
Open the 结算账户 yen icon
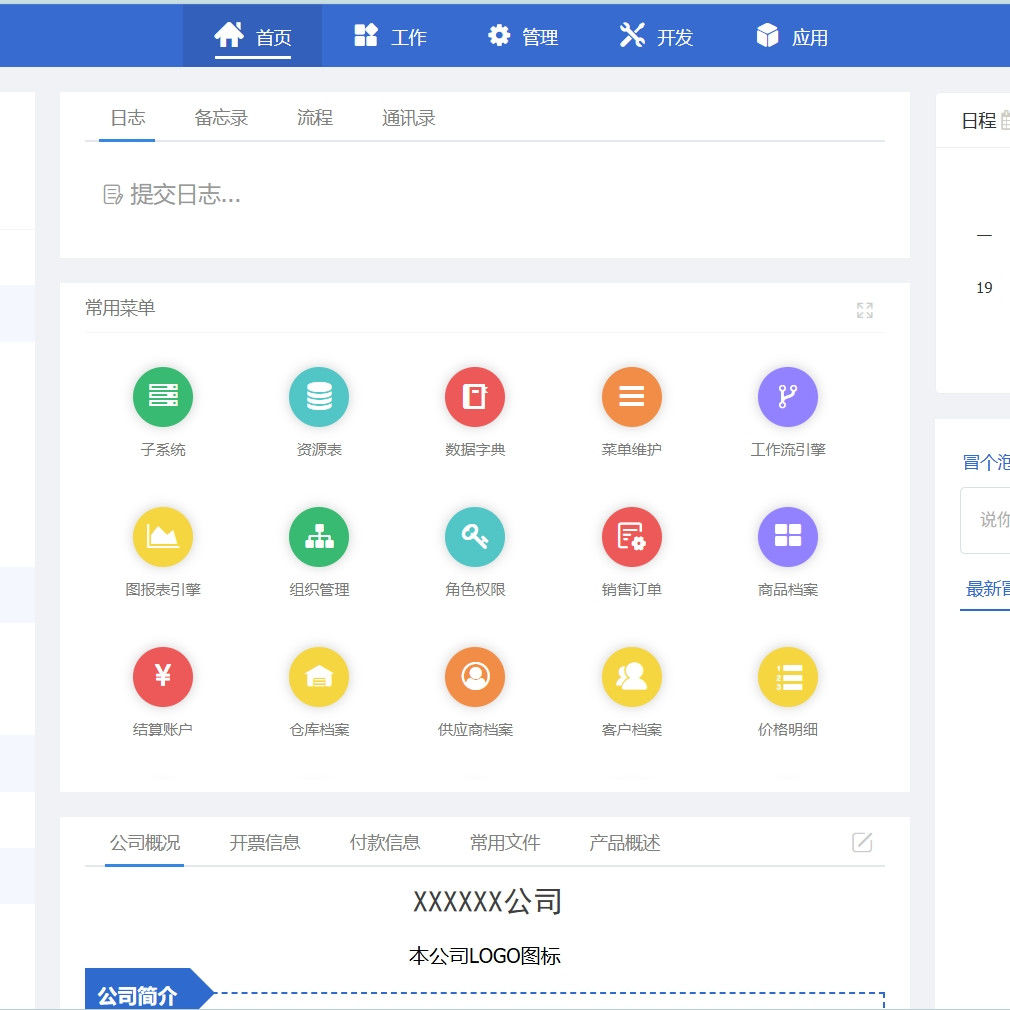point(162,676)
